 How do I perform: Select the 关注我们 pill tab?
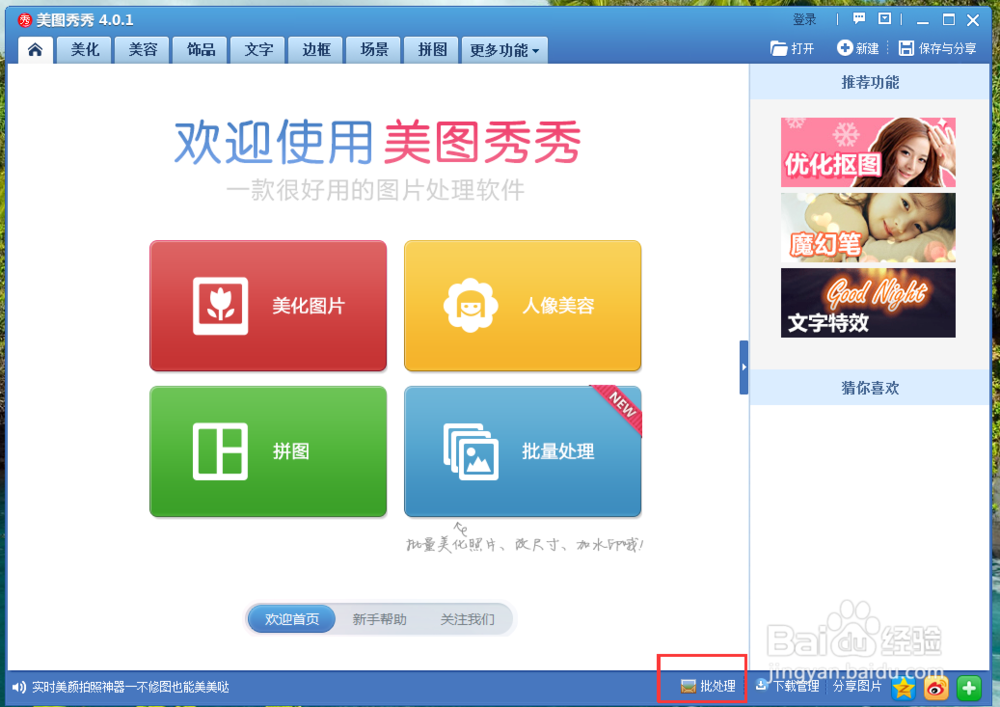(x=467, y=619)
